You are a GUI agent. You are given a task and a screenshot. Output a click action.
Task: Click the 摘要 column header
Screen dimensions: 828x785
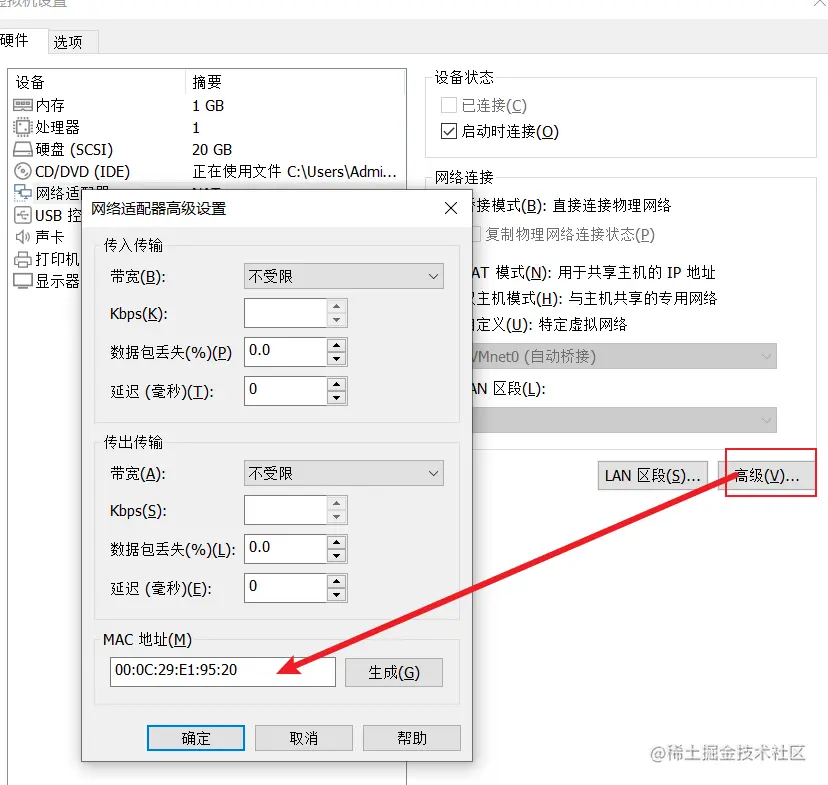point(295,82)
